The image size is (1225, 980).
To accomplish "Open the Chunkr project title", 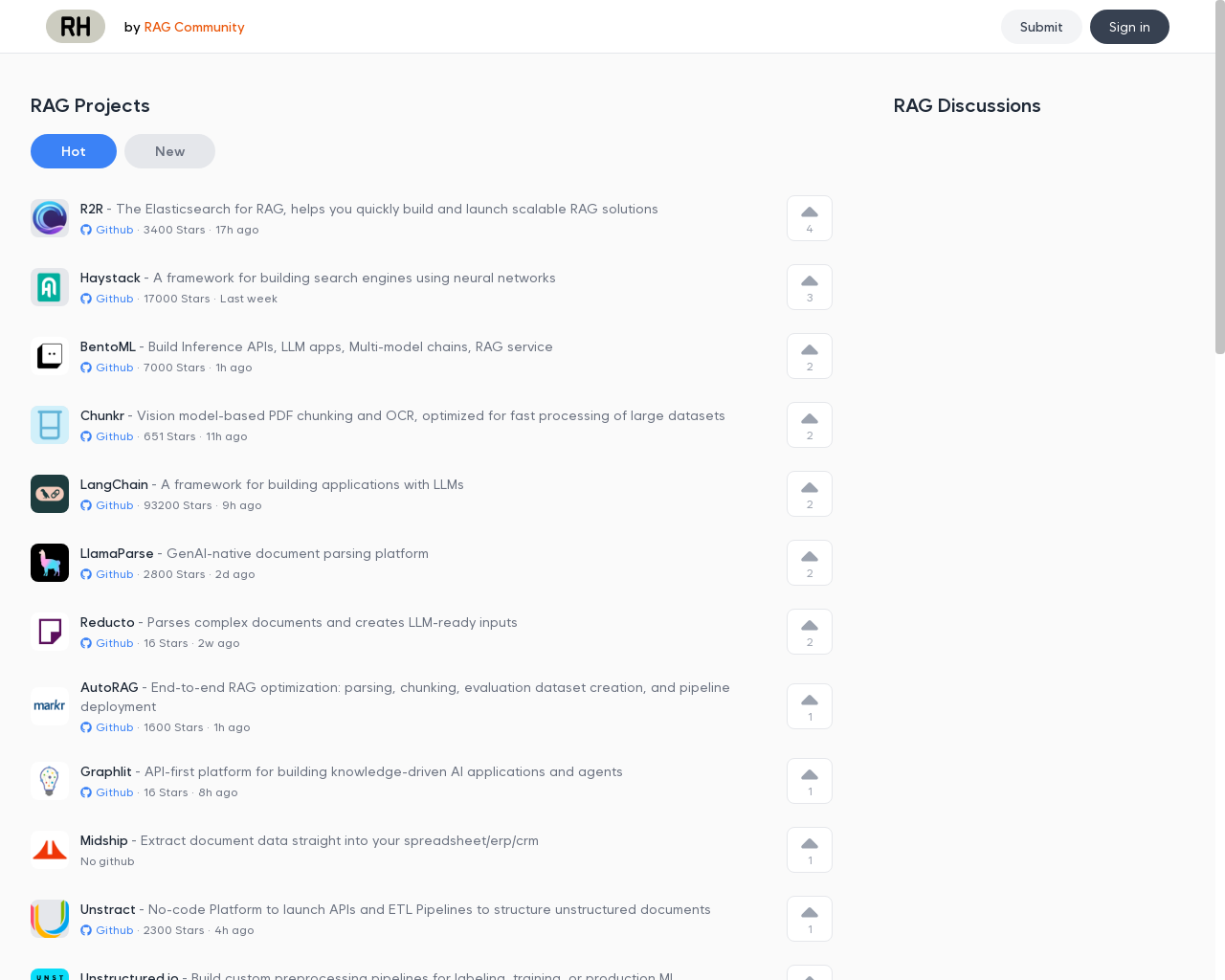I will [102, 415].
